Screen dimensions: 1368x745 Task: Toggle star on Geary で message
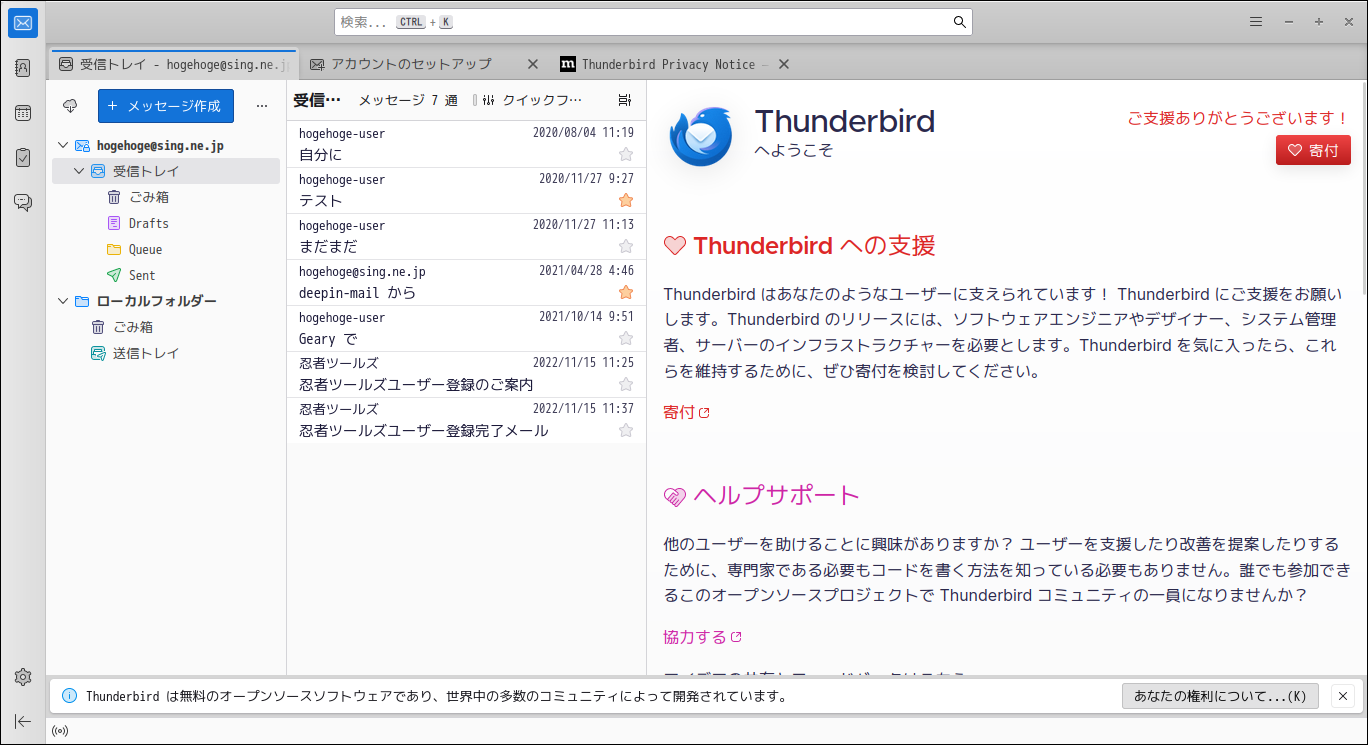(626, 338)
